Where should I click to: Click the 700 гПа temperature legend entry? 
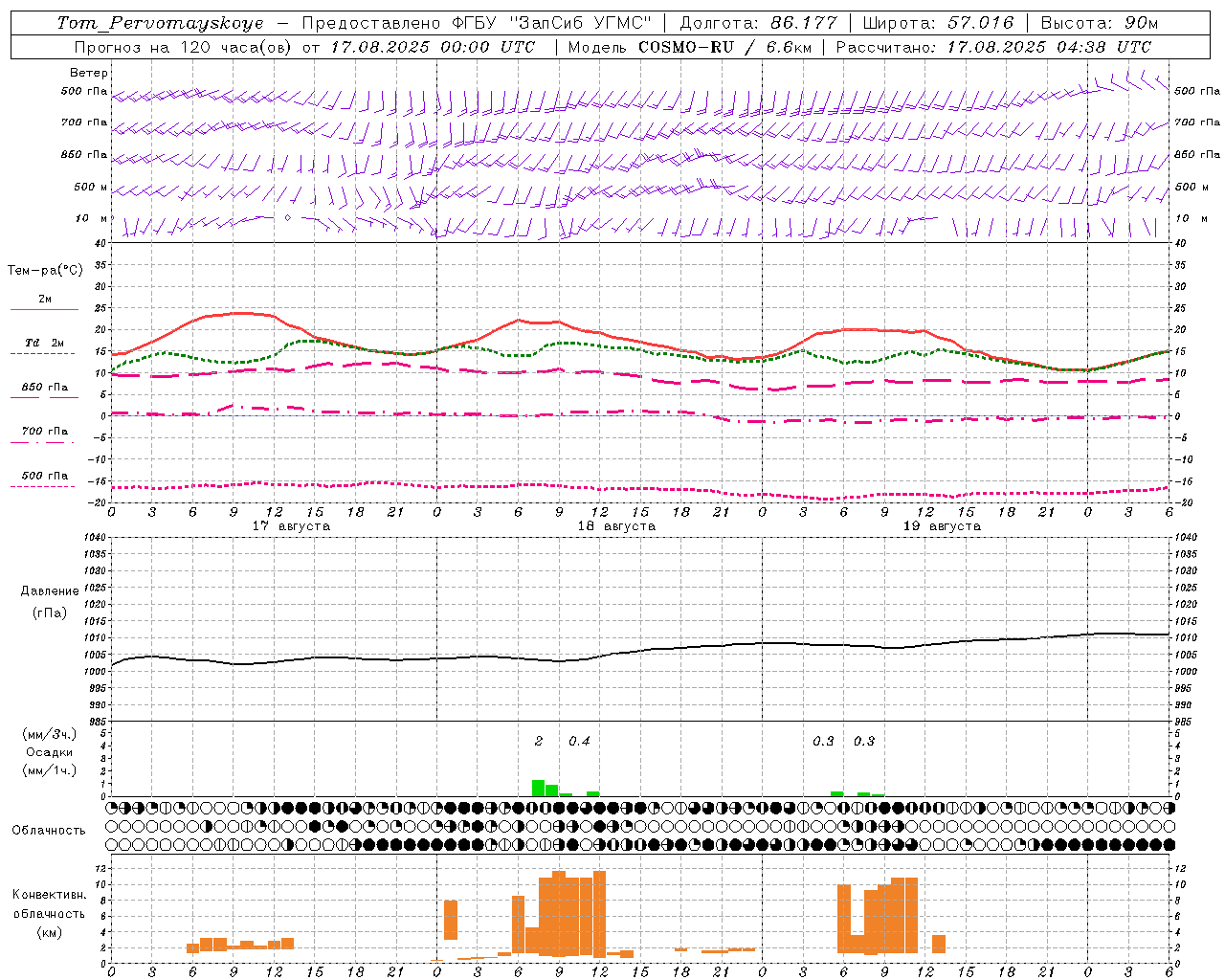[44, 432]
